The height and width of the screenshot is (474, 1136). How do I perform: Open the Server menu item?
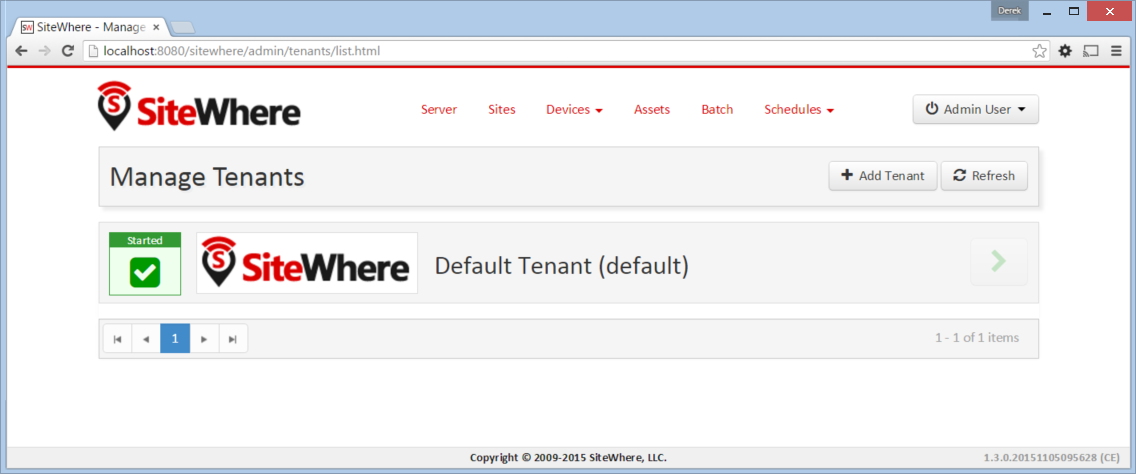439,109
